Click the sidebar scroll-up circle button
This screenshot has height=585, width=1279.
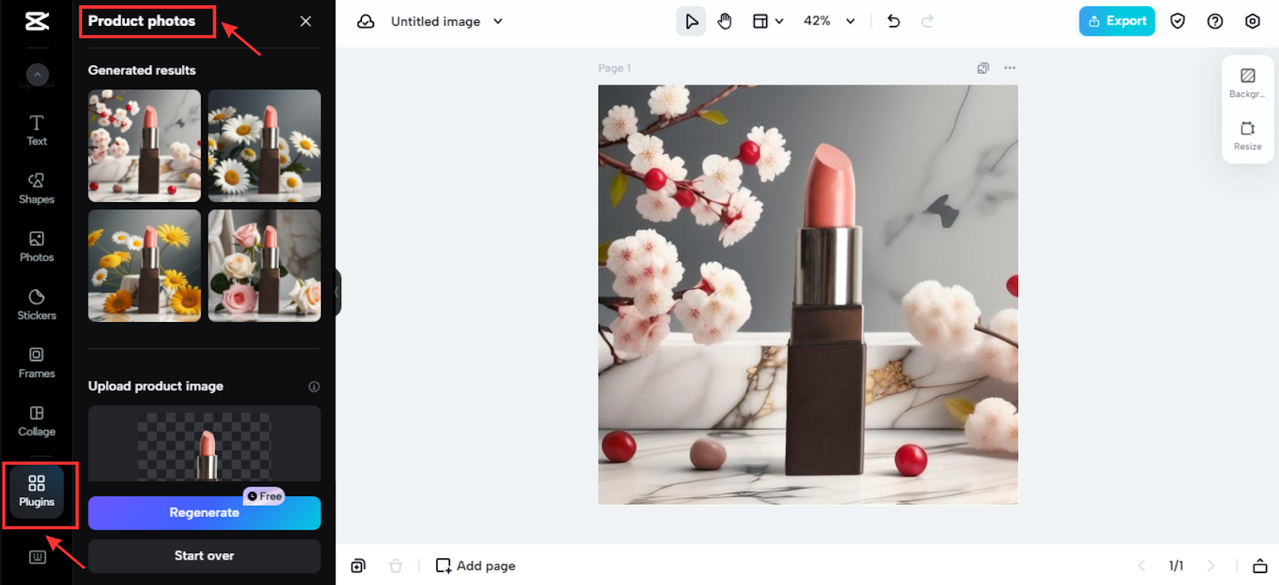coord(37,75)
